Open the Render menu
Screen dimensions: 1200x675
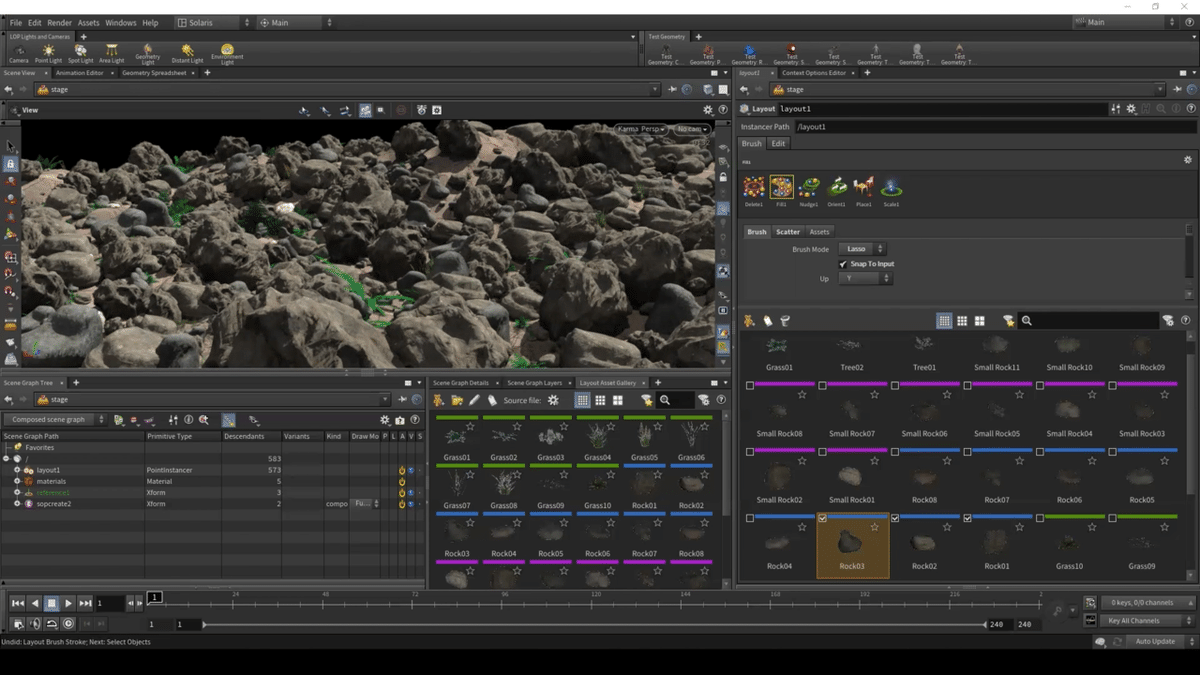[x=59, y=22]
